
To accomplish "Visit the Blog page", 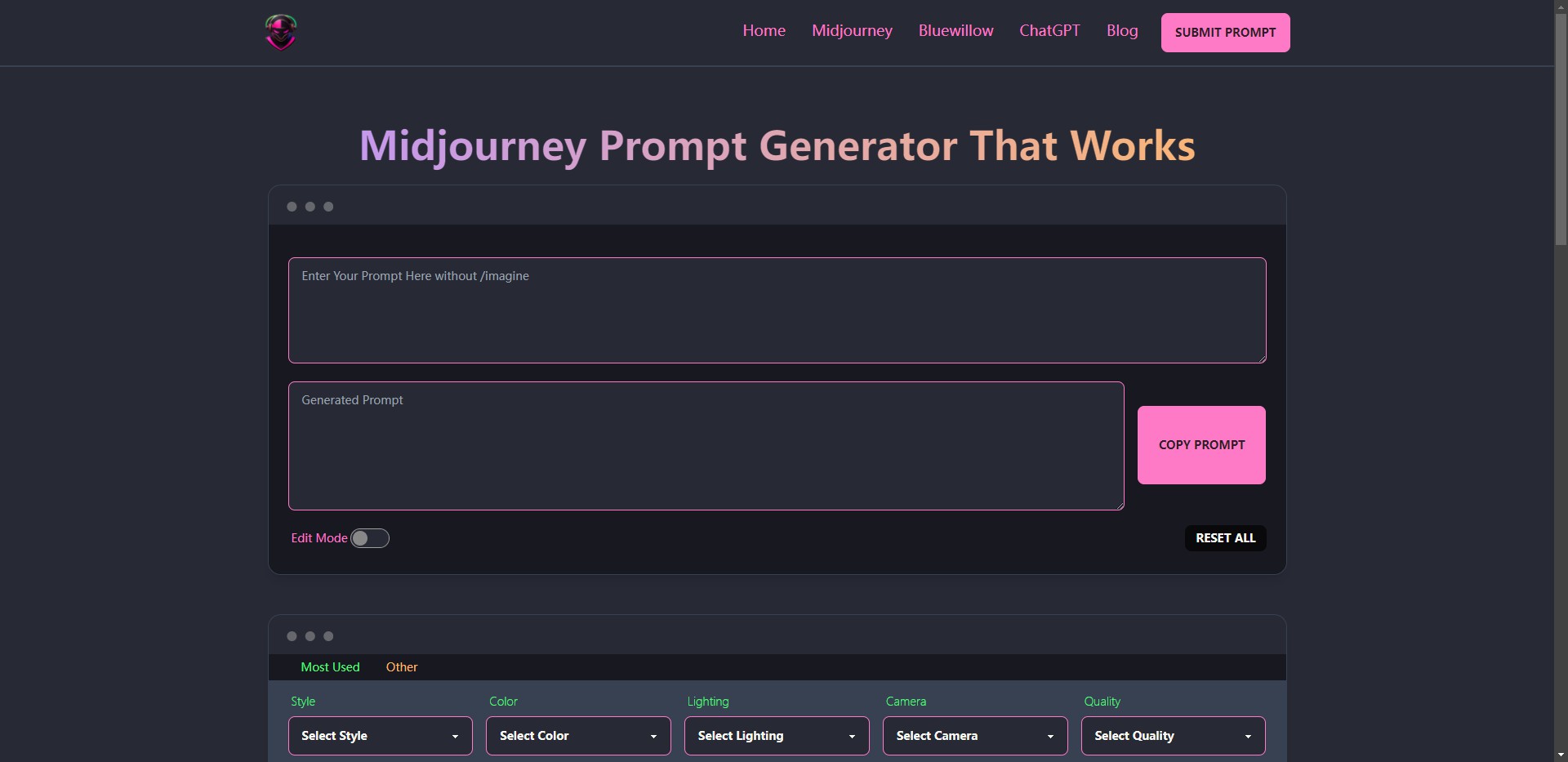I will (x=1122, y=31).
